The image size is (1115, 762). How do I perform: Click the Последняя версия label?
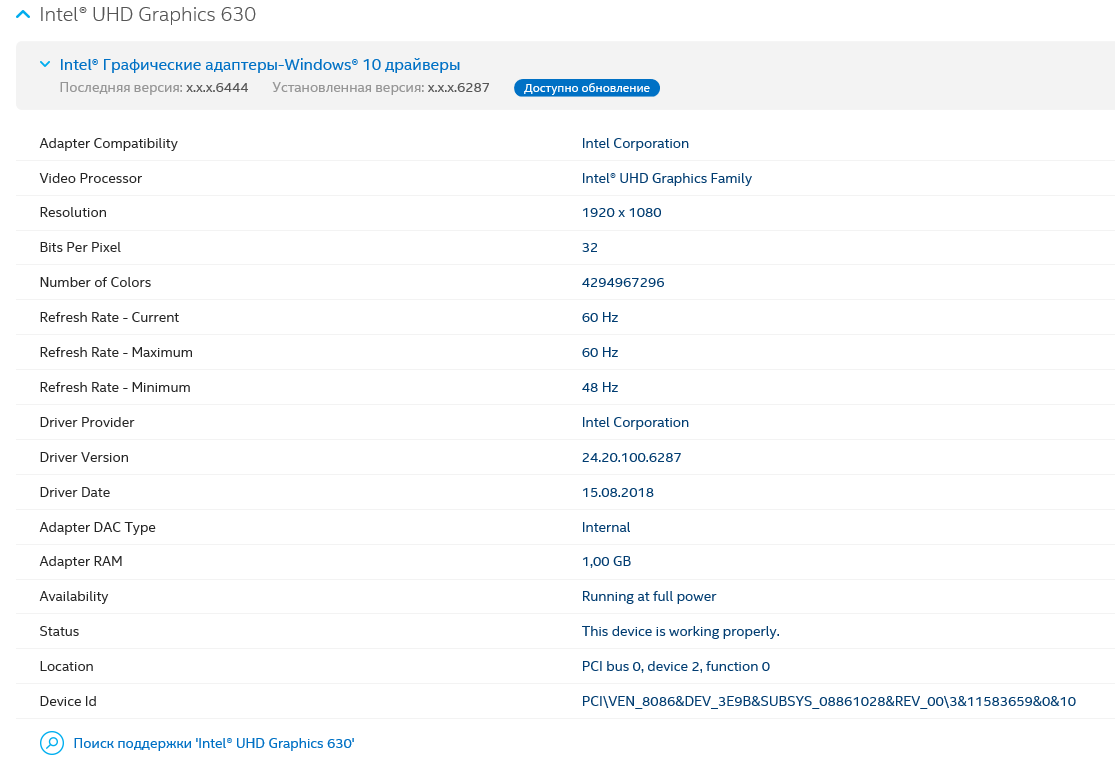(121, 87)
